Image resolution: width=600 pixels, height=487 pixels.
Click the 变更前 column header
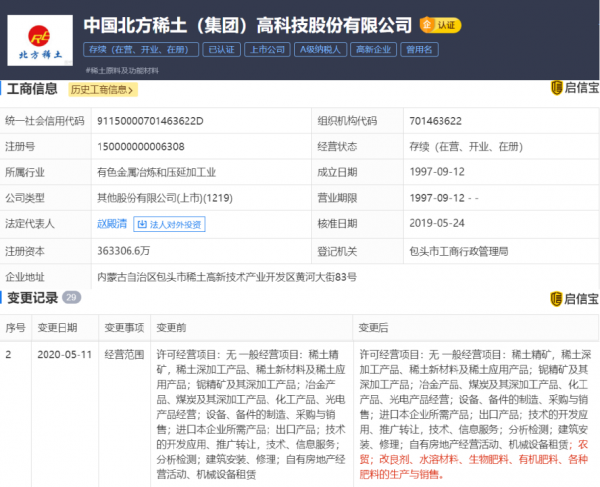coord(171,327)
